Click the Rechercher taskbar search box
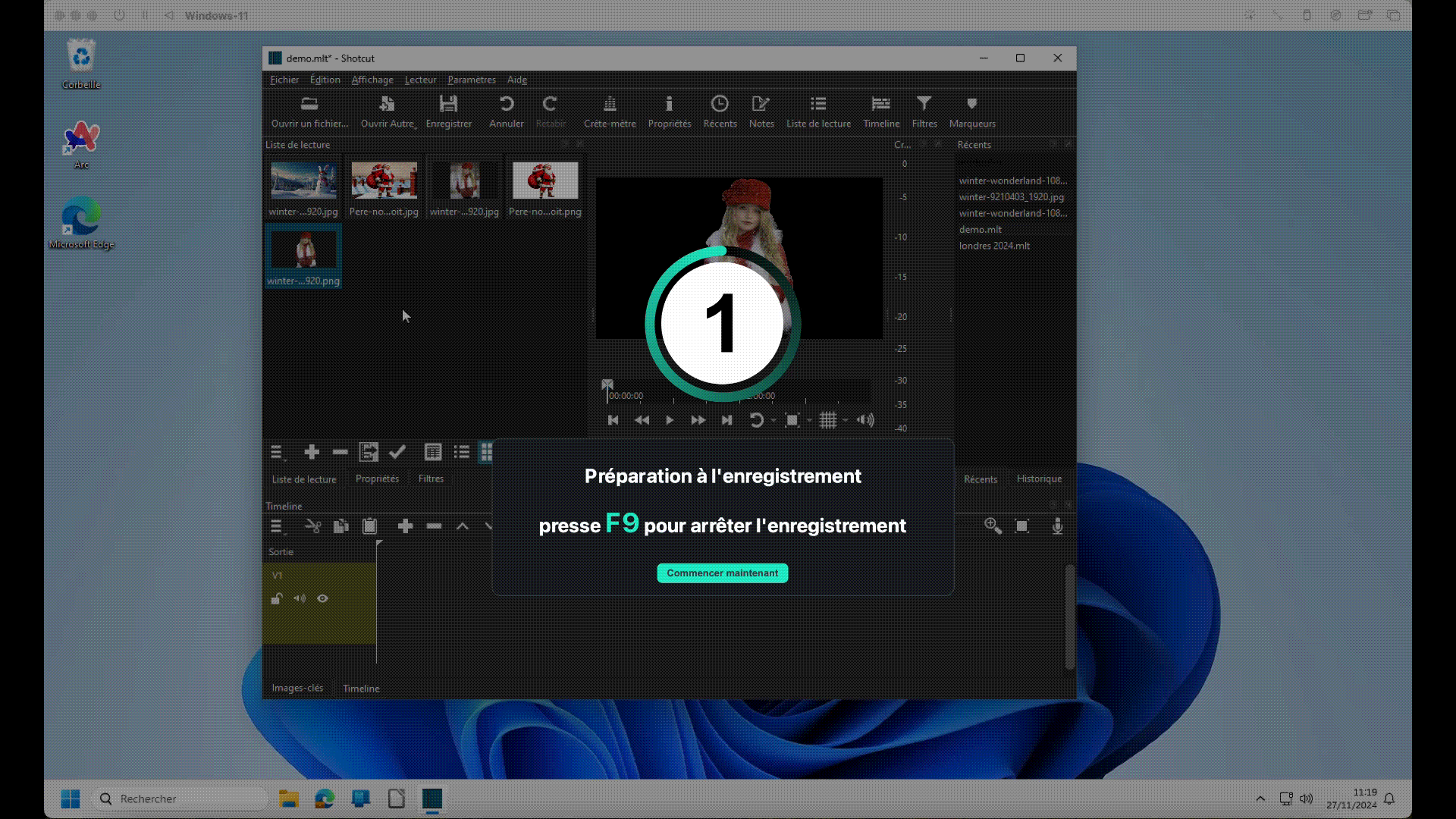Viewport: 1456px width, 819px height. (180, 799)
